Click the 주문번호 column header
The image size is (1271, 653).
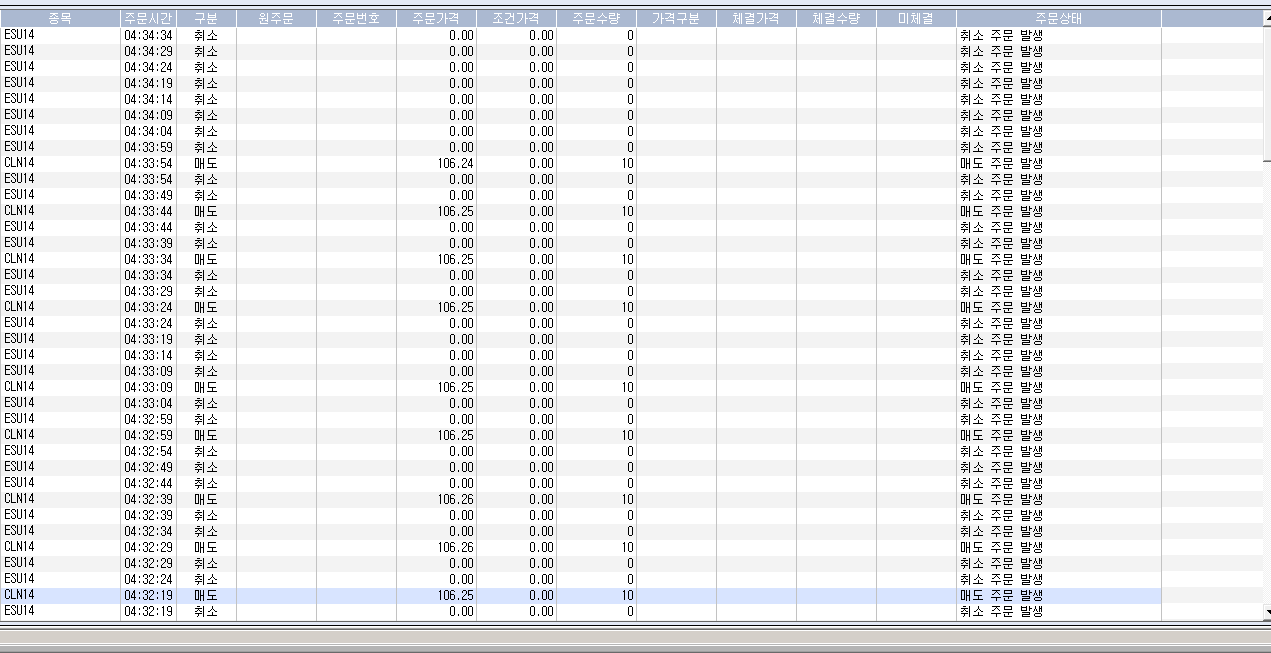click(x=356, y=18)
